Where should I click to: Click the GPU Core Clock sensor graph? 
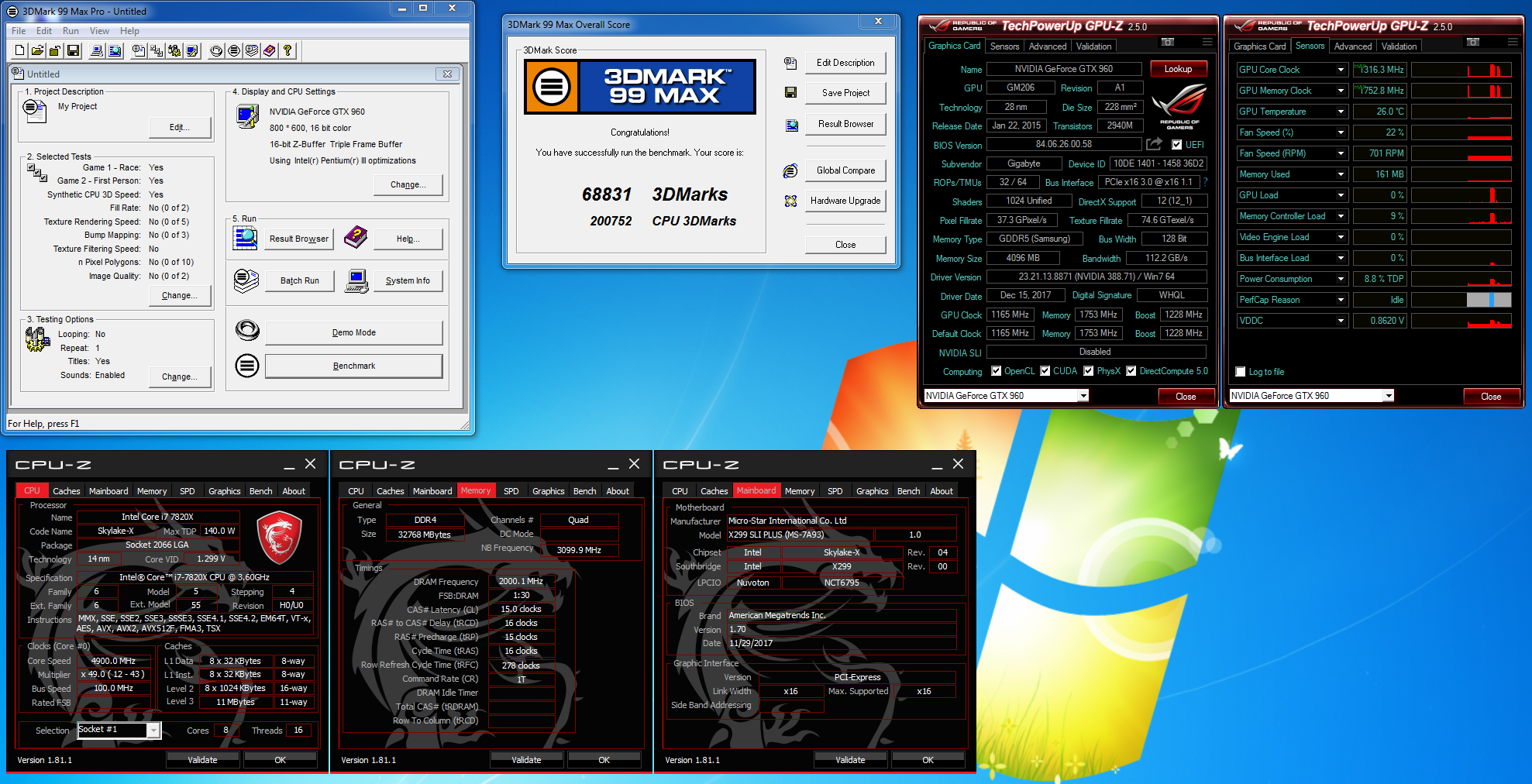(x=1461, y=70)
